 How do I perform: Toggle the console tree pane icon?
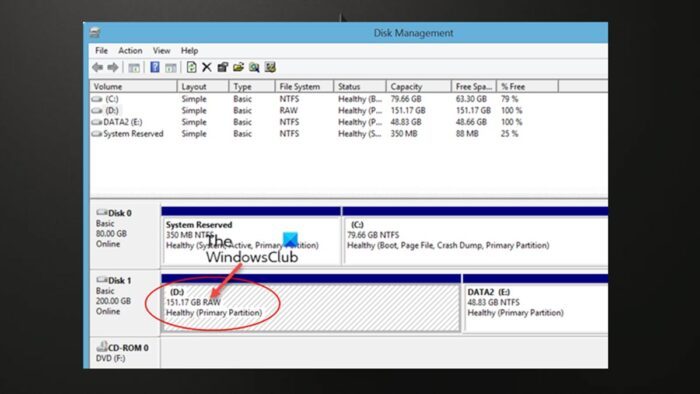(x=133, y=67)
